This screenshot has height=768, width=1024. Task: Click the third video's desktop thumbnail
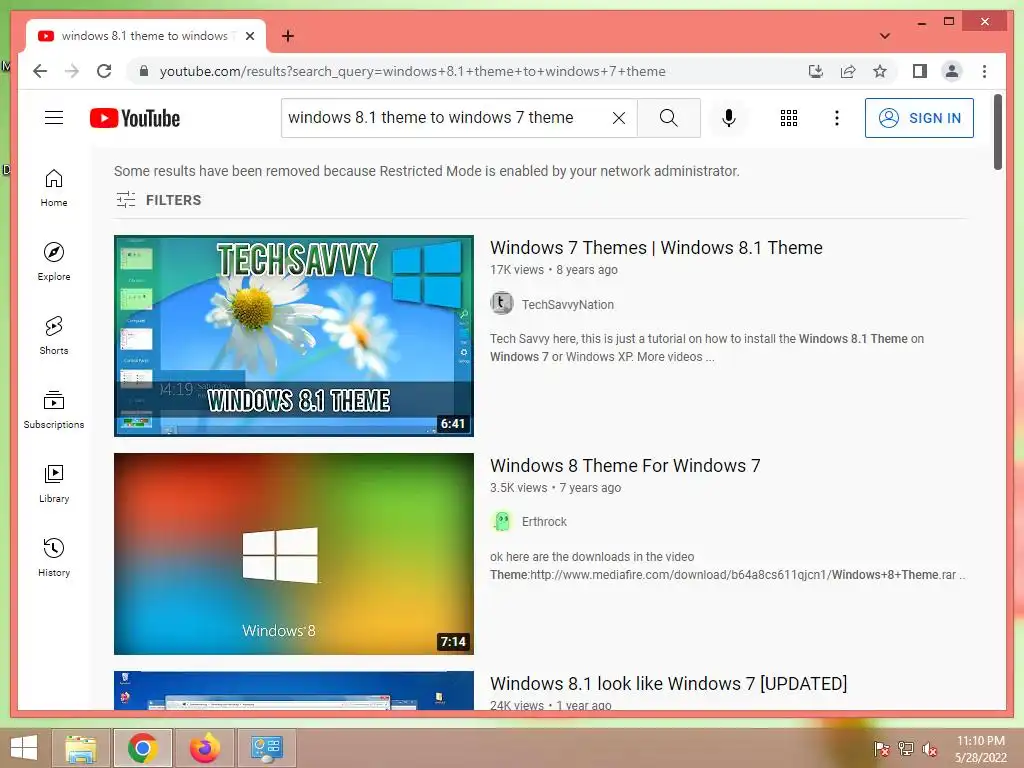pos(294,690)
